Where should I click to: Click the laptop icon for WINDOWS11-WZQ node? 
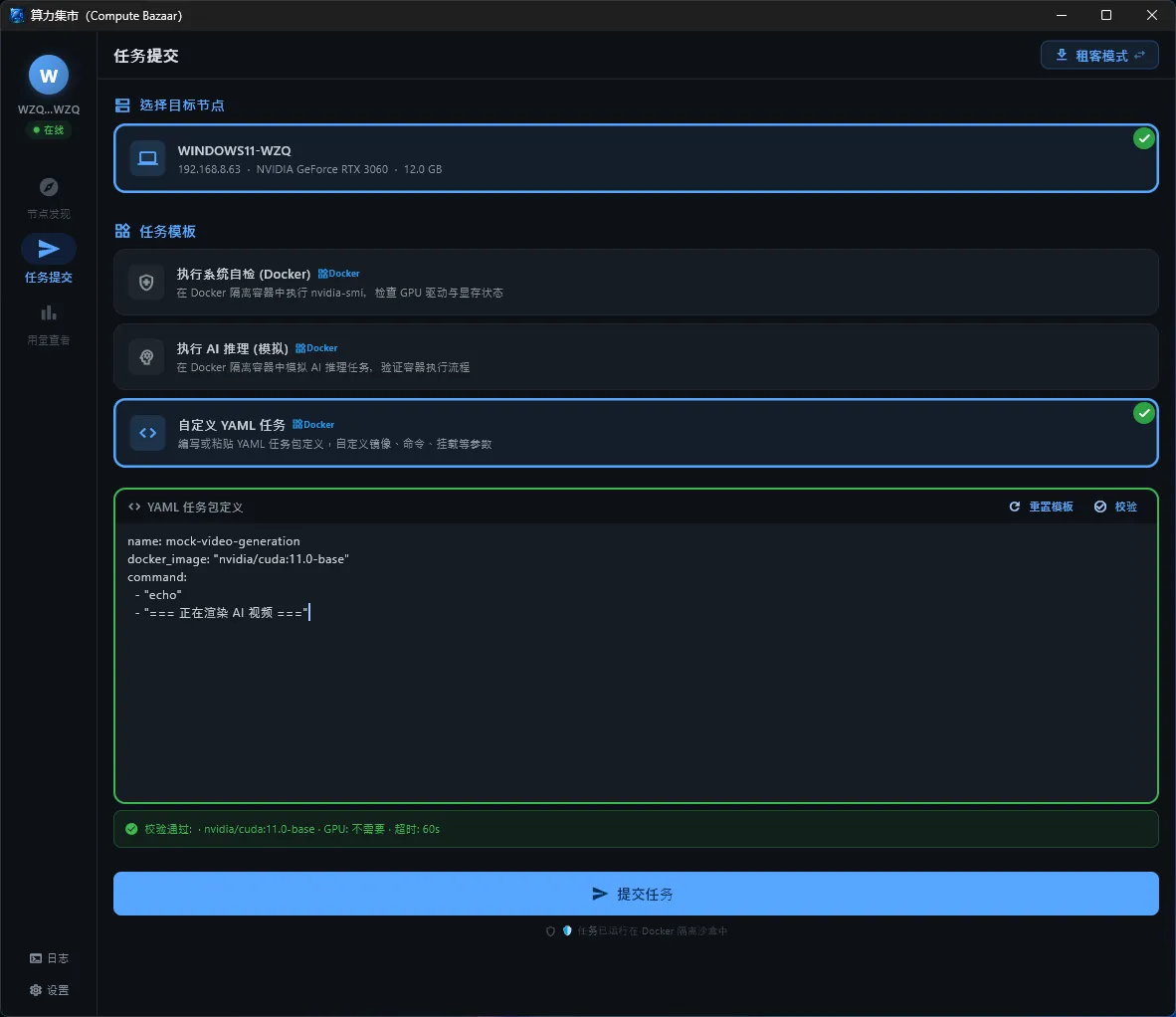[148, 158]
